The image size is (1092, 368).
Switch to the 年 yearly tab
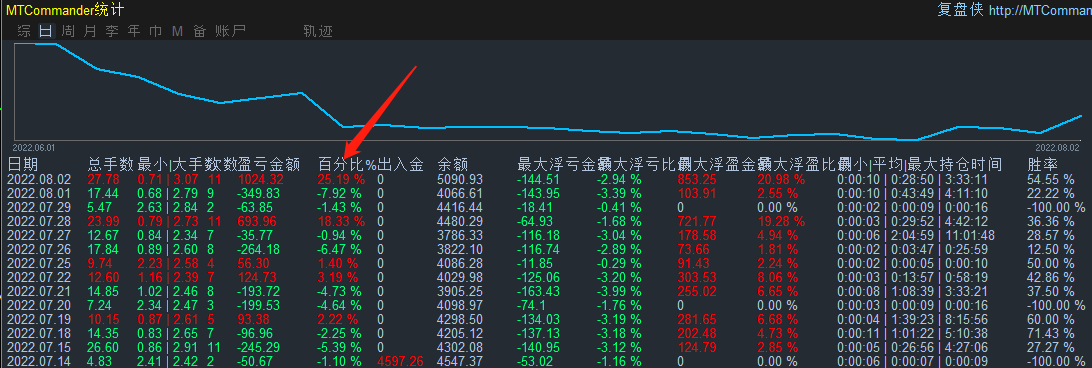click(x=134, y=31)
